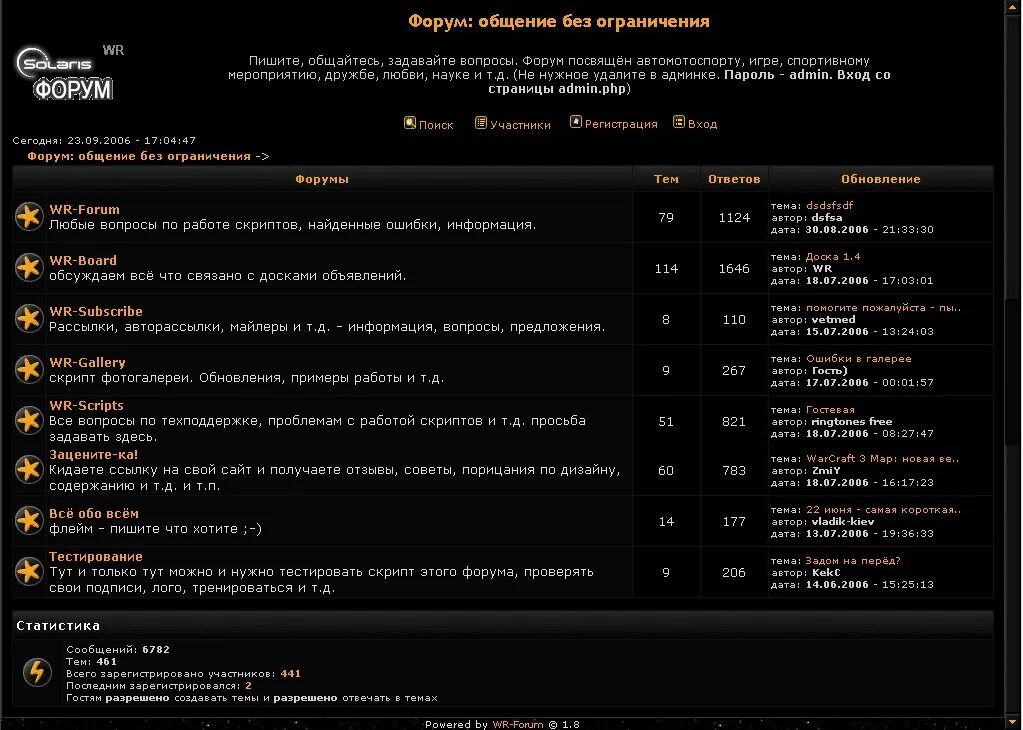
Task: Click WR-Scripts replies count 821
Action: 734,421
